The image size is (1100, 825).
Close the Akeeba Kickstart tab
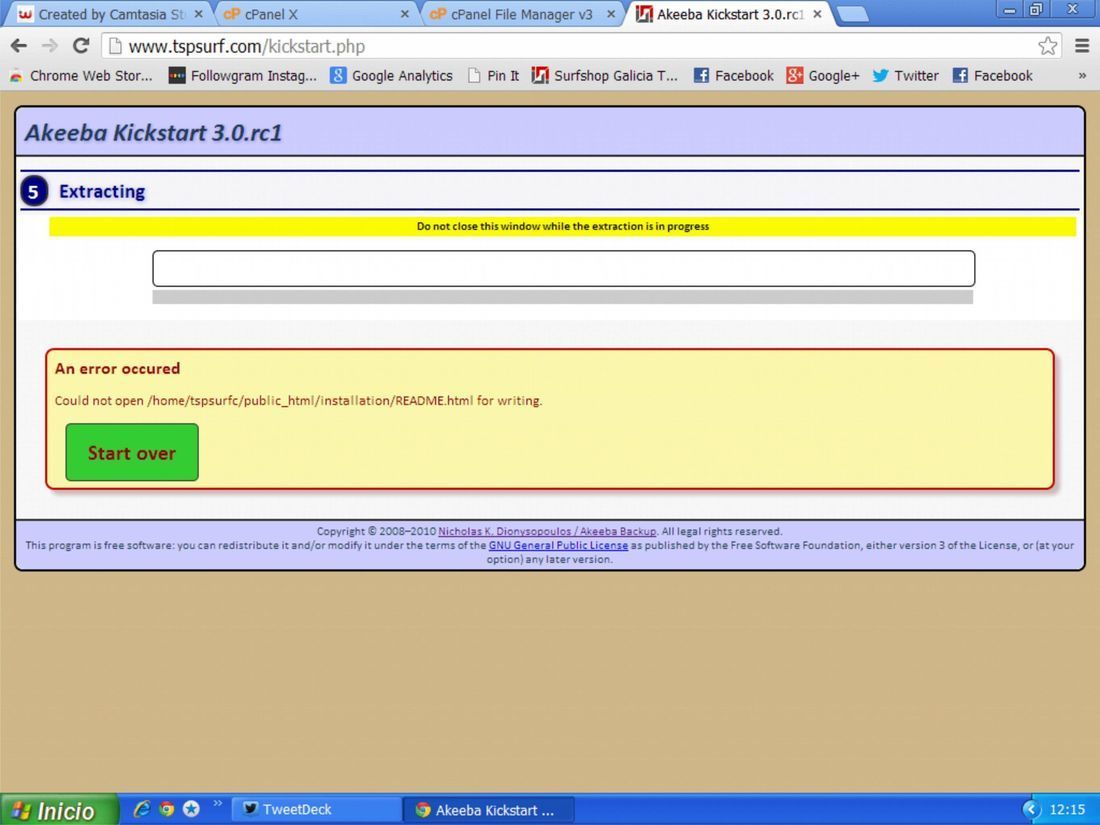click(x=817, y=14)
